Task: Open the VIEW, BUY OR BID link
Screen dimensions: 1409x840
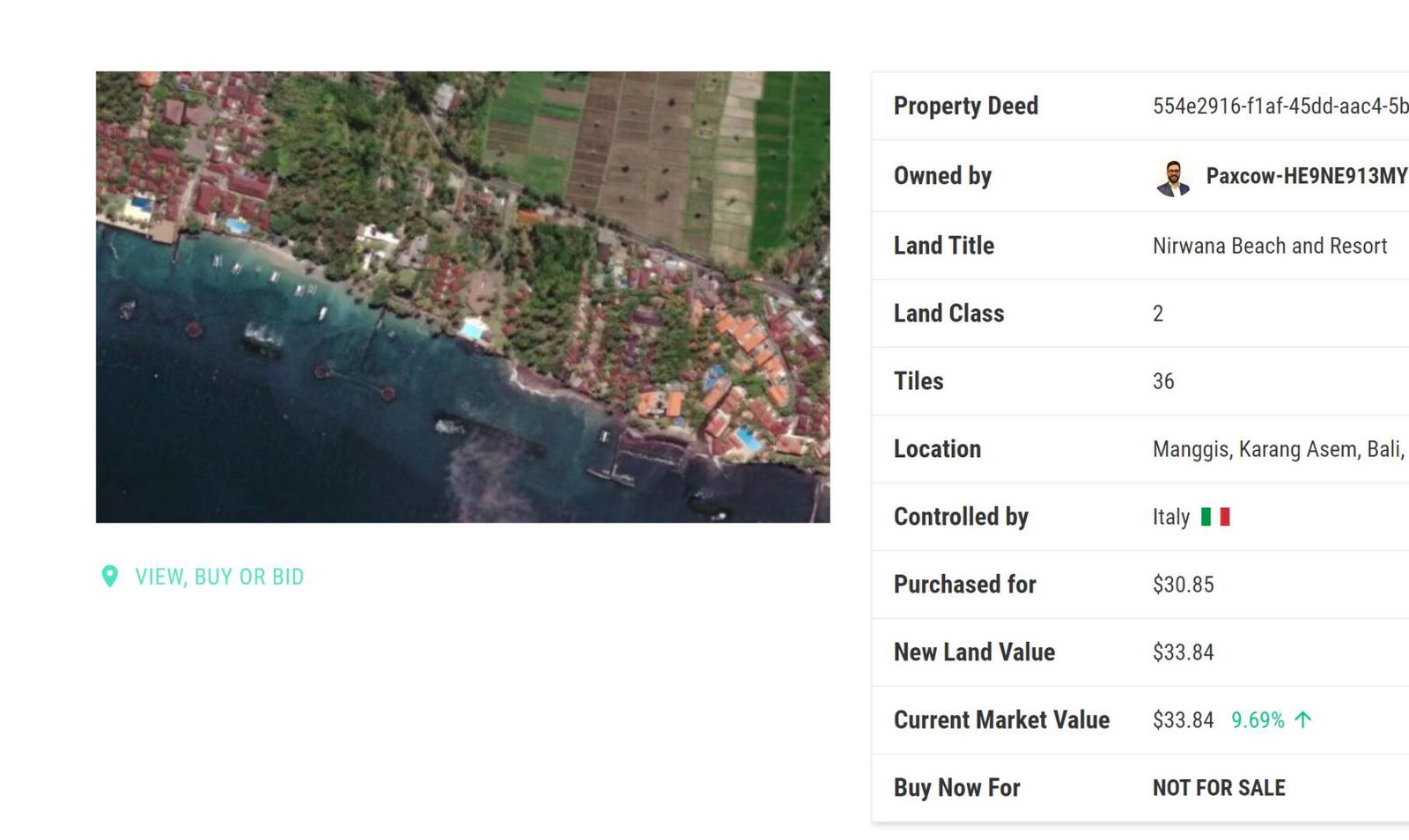Action: [219, 577]
